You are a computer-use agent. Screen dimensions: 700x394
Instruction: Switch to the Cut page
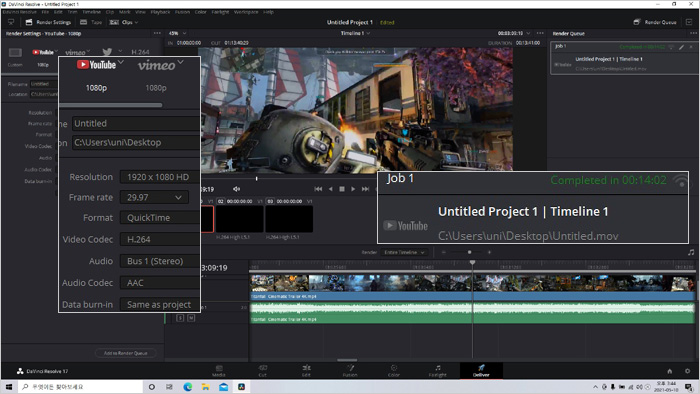pyautogui.click(x=262, y=371)
